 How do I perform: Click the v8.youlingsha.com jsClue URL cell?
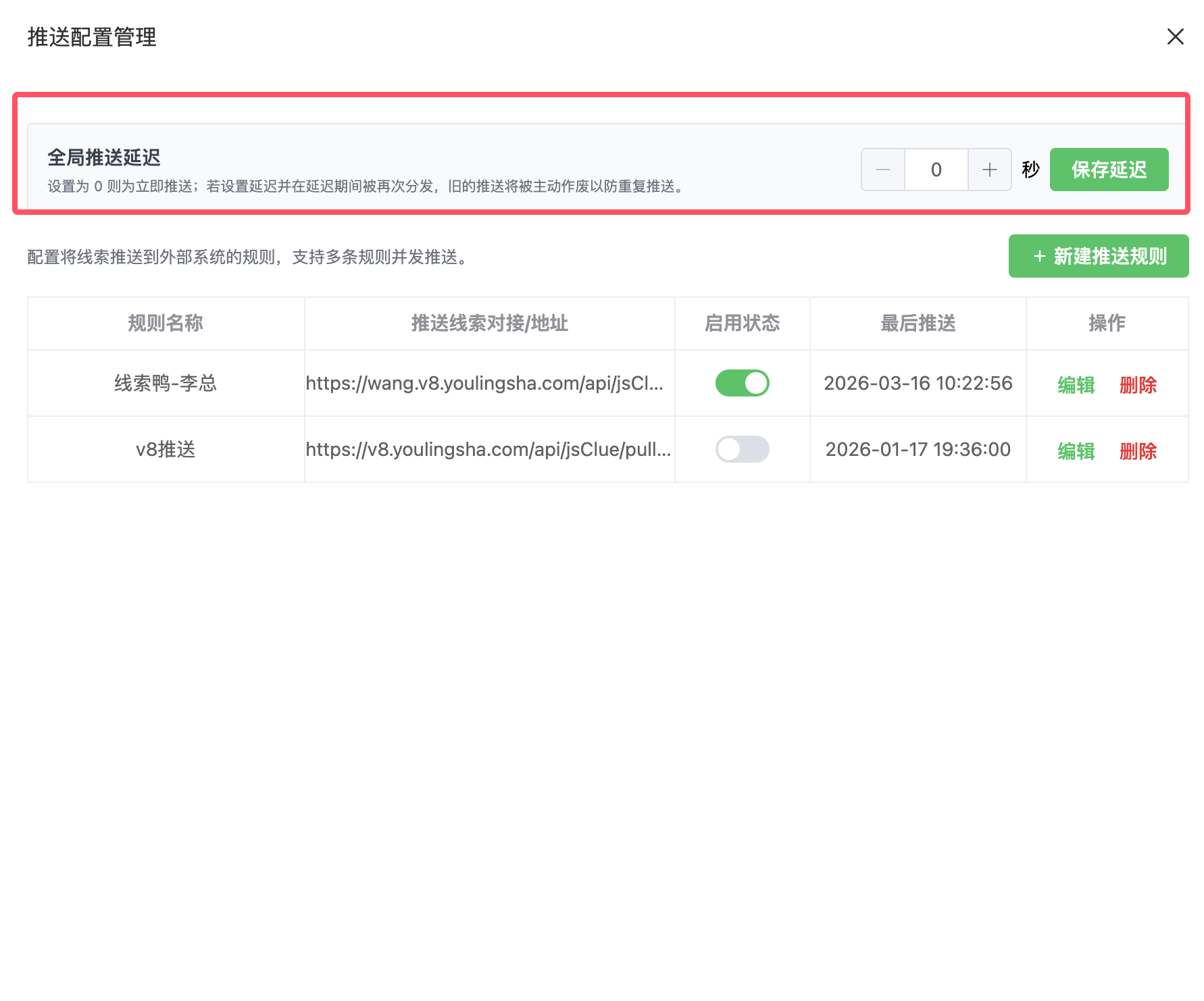(x=488, y=450)
